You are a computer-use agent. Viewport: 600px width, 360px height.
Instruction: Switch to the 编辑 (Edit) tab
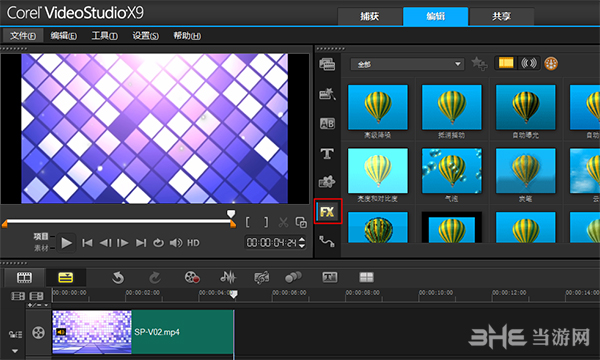coord(435,16)
